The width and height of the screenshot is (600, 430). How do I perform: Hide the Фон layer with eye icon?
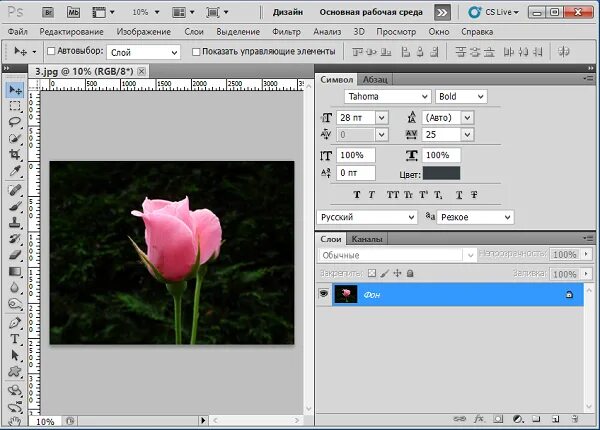point(324,293)
